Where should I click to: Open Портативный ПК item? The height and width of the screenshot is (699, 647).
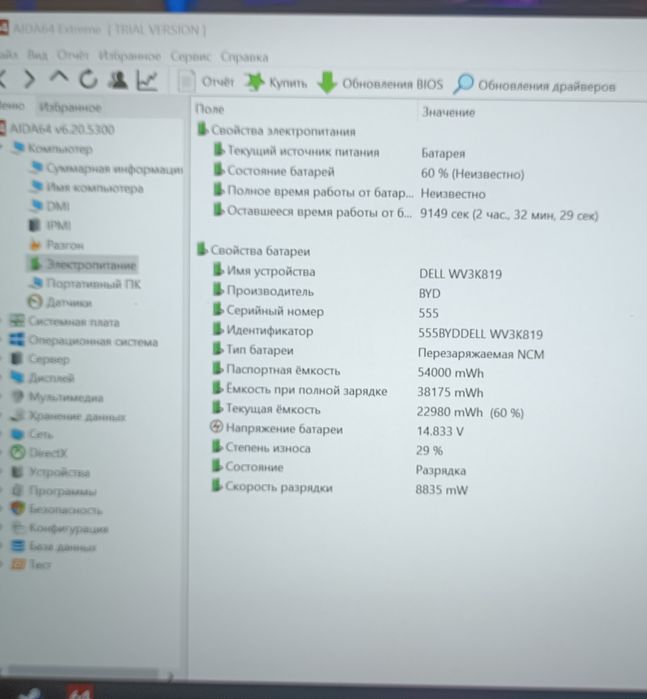tap(85, 284)
